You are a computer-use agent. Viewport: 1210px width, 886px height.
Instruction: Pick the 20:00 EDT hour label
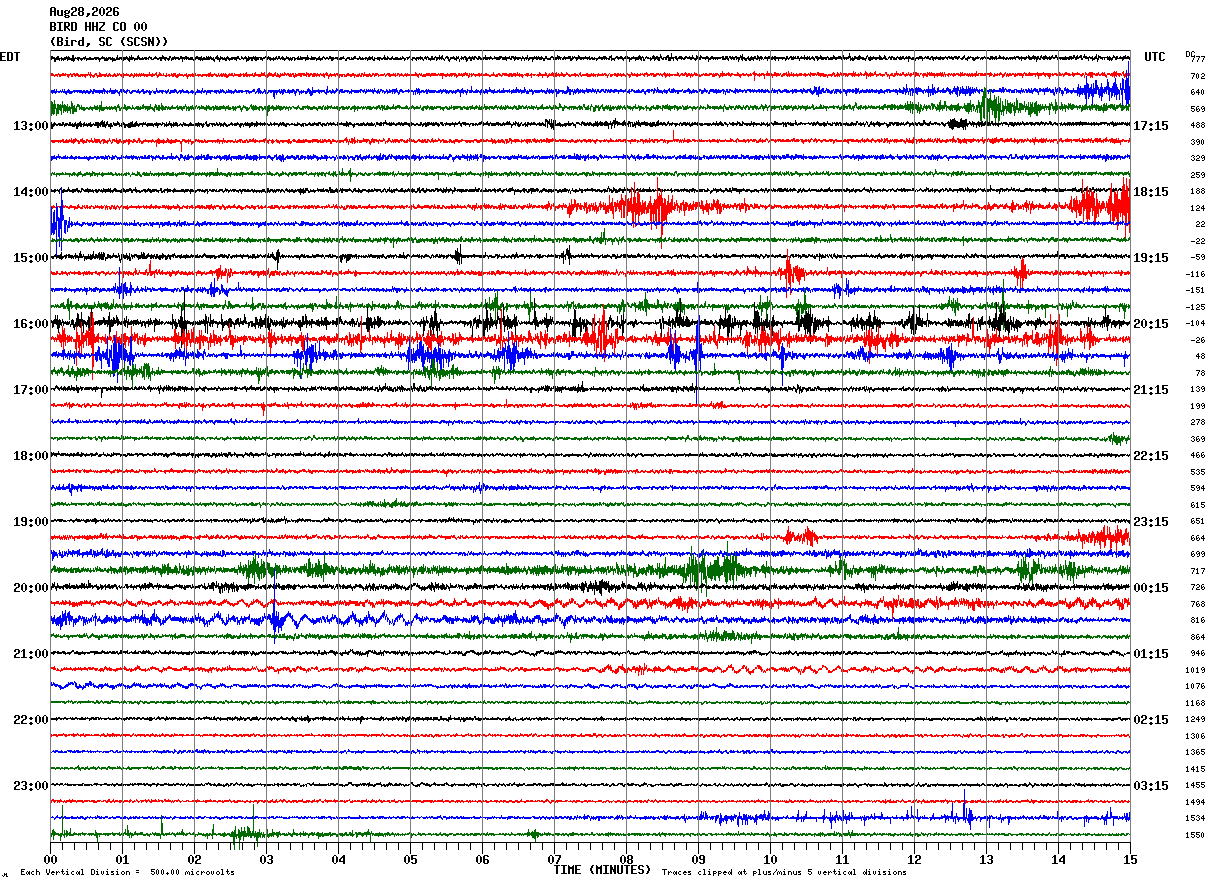pos(30,588)
